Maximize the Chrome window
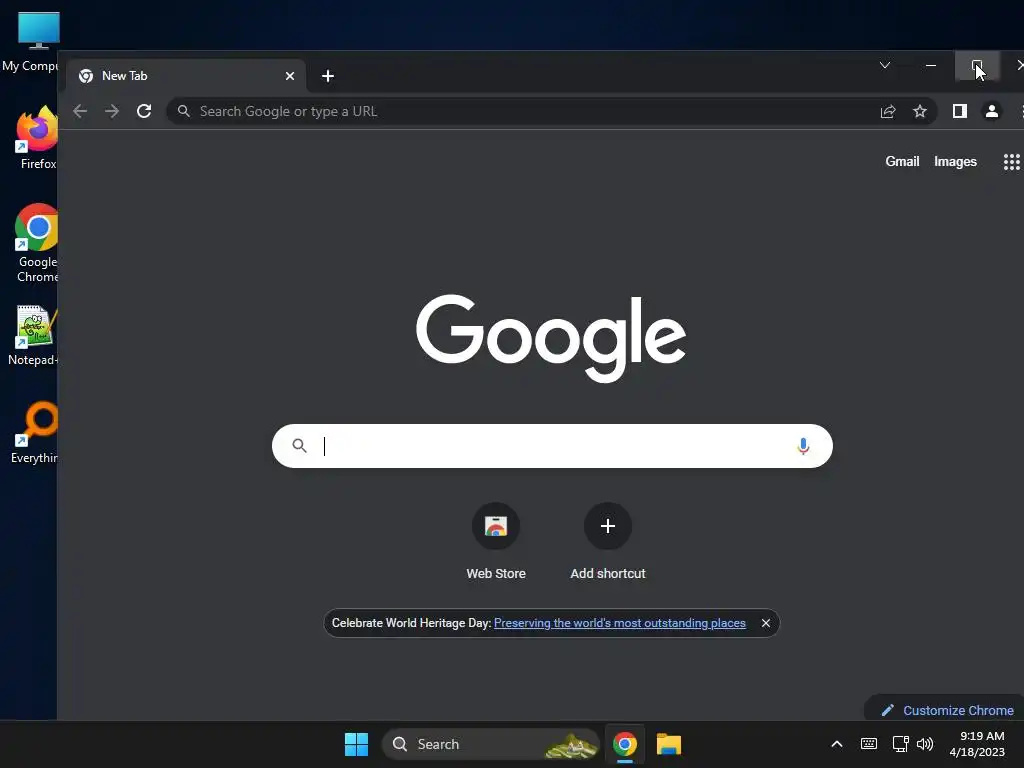1024x768 pixels. (976, 65)
